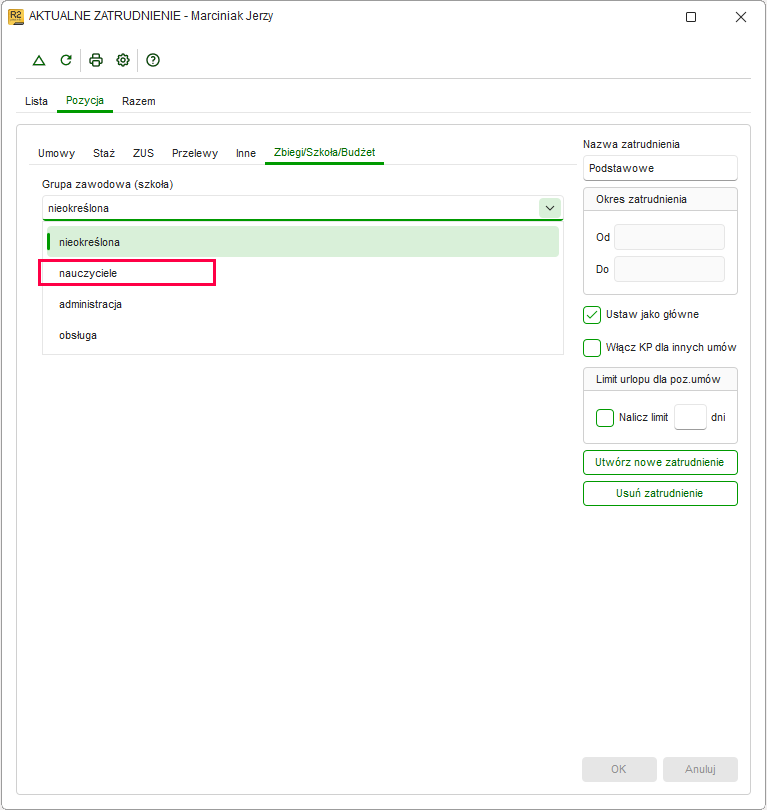Maximize the Aktualne zatrudnienie window

(x=691, y=17)
